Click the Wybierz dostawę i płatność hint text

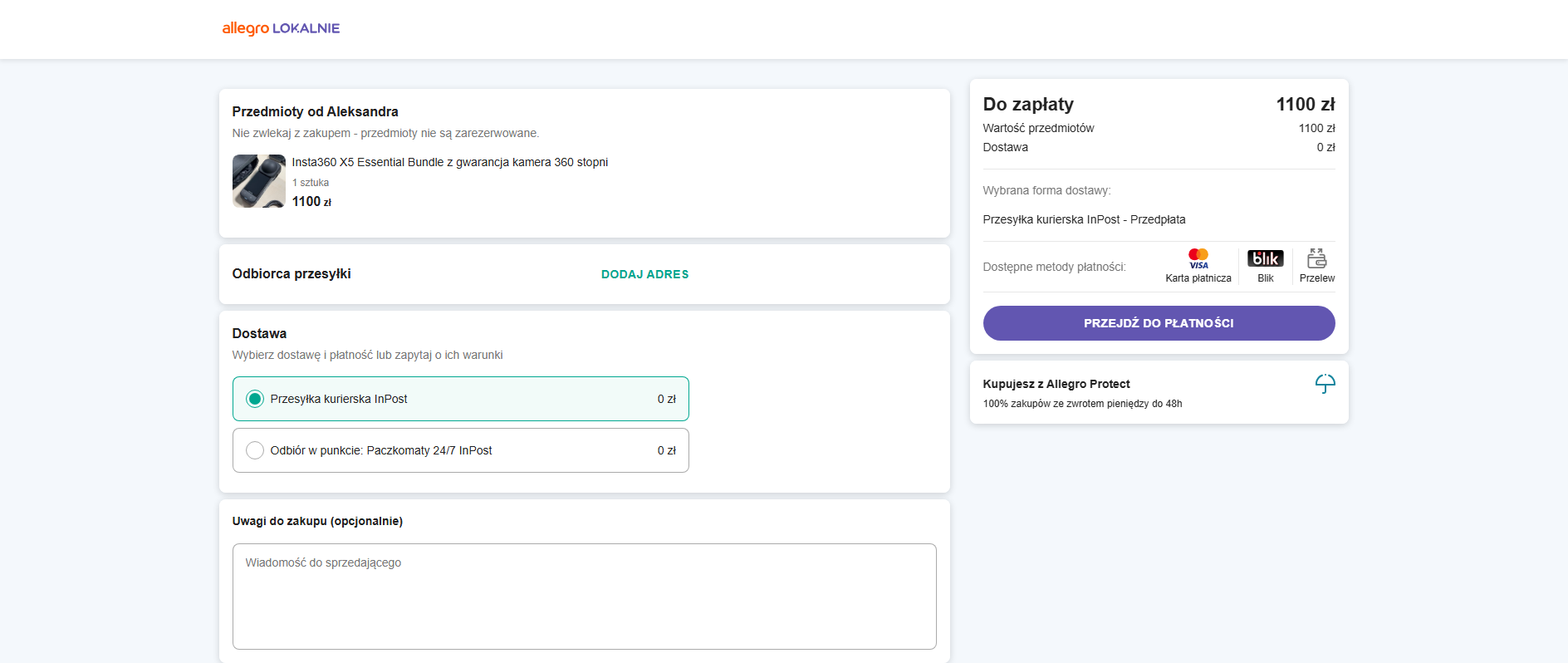click(x=367, y=355)
